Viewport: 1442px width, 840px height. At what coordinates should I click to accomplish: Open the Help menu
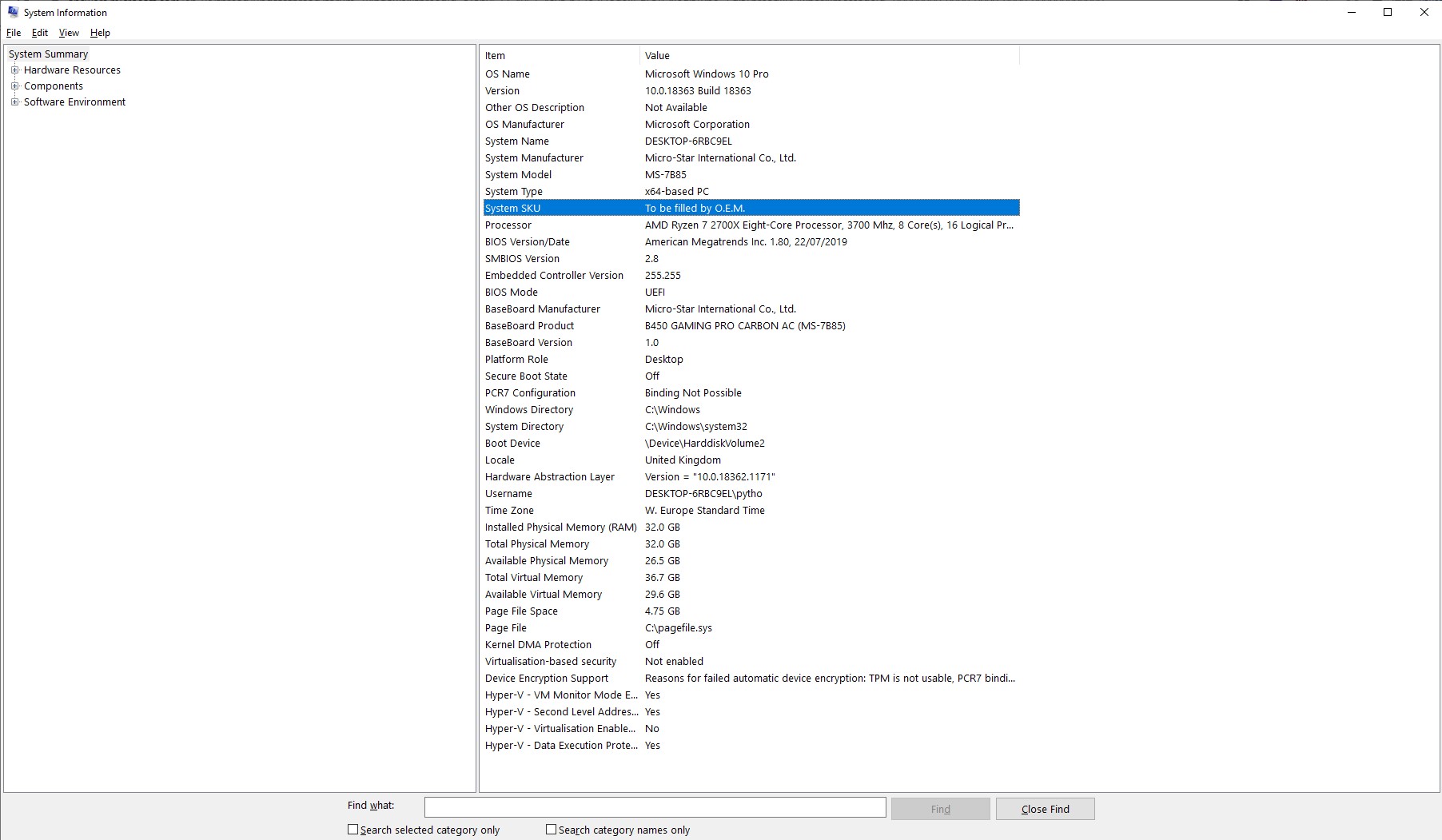click(100, 33)
